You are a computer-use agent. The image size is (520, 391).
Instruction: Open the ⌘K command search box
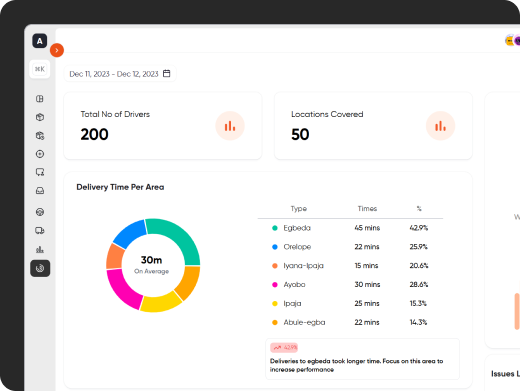click(40, 69)
